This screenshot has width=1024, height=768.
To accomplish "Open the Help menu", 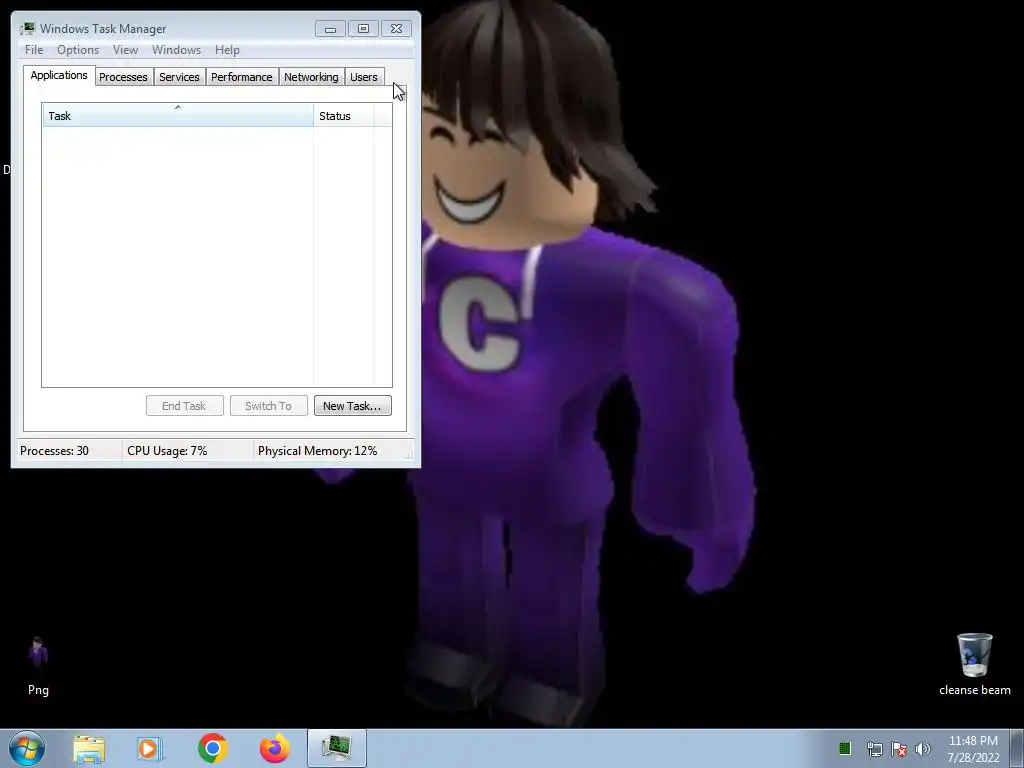I will (227, 50).
